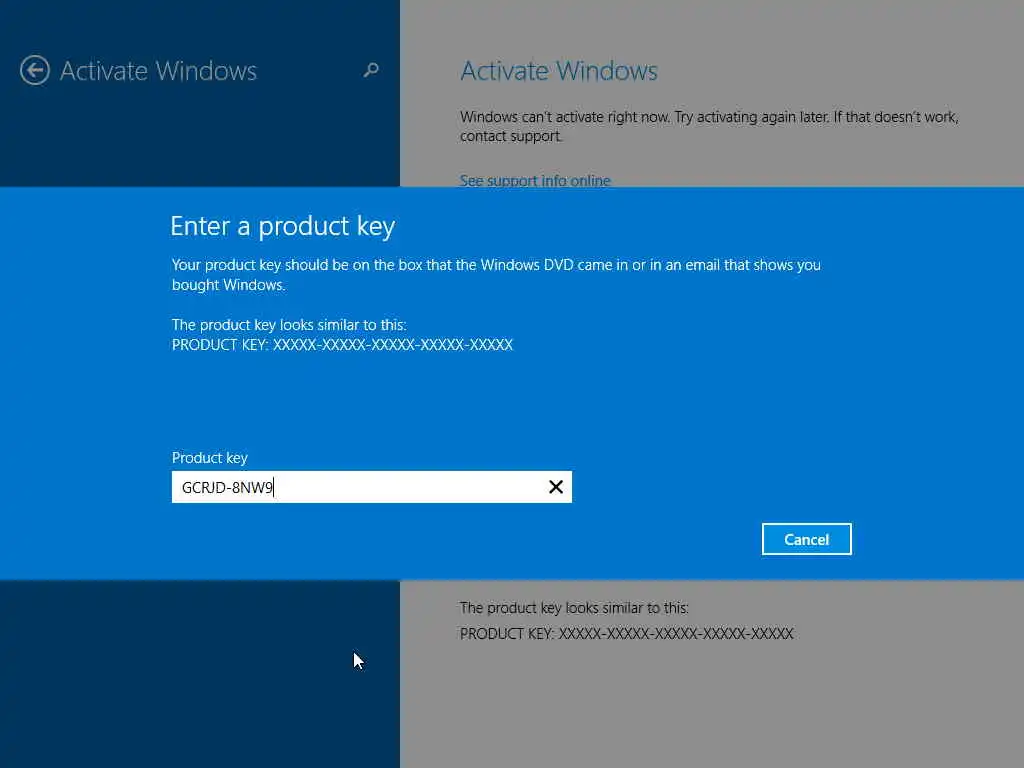Image resolution: width=1024 pixels, height=768 pixels.
Task: Click the 'Windows can't activate right now' message
Action: coord(709,126)
